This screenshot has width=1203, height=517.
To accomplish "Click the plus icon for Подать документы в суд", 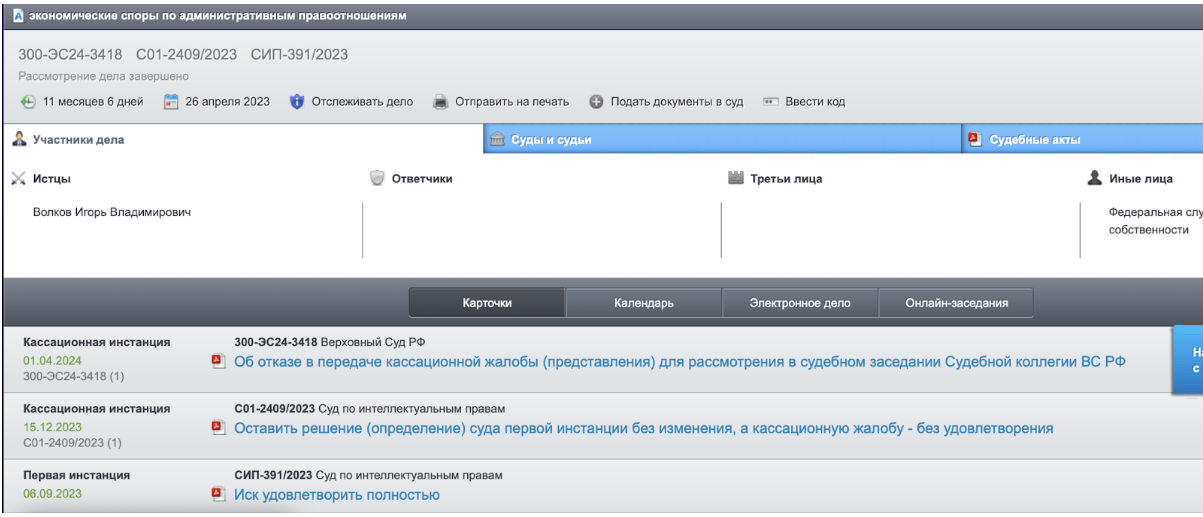I will [596, 102].
